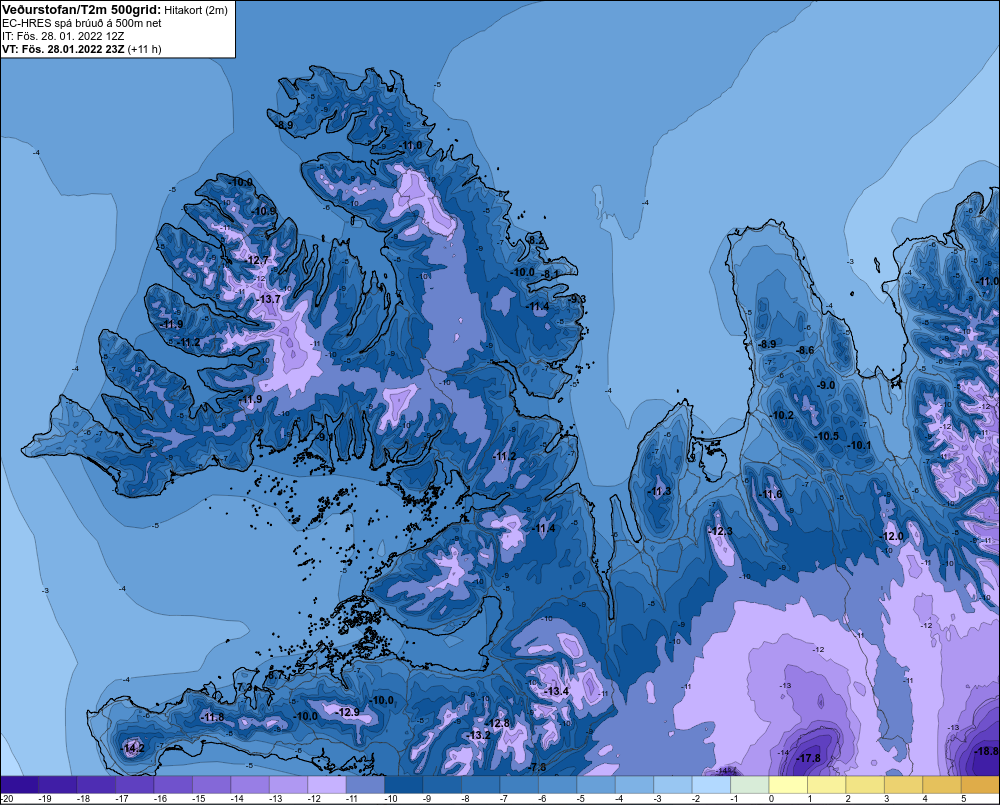This screenshot has height=805, width=1000.
Task: Click the -10.1 temperature label
Action: tap(859, 445)
